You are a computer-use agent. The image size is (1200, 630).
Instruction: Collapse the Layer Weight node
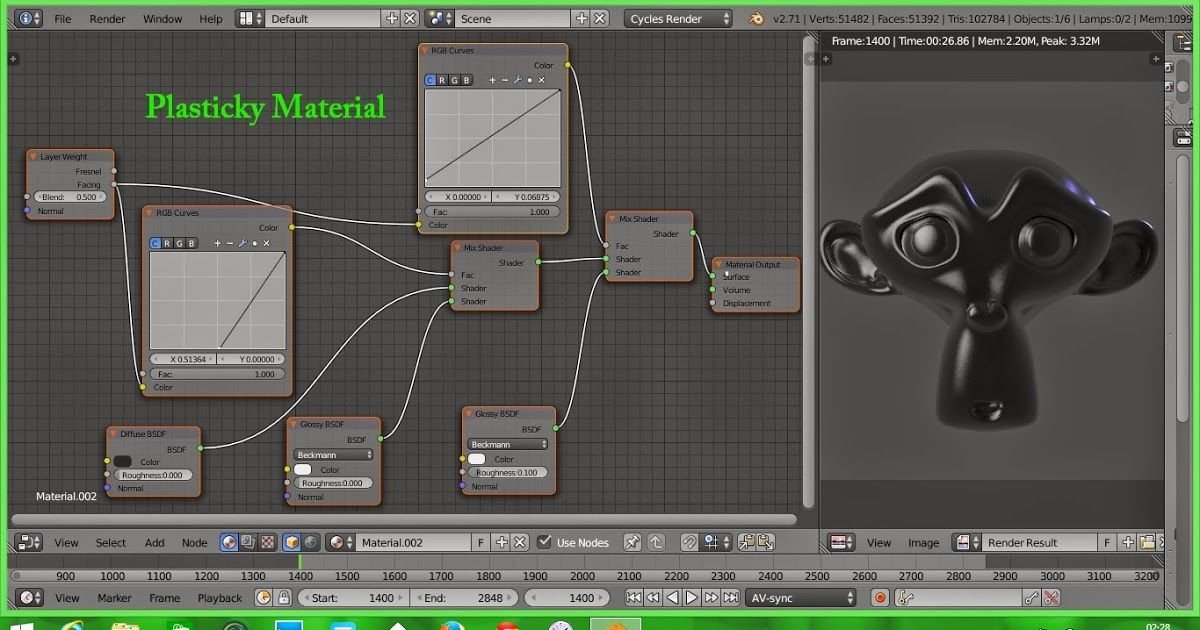point(34,157)
